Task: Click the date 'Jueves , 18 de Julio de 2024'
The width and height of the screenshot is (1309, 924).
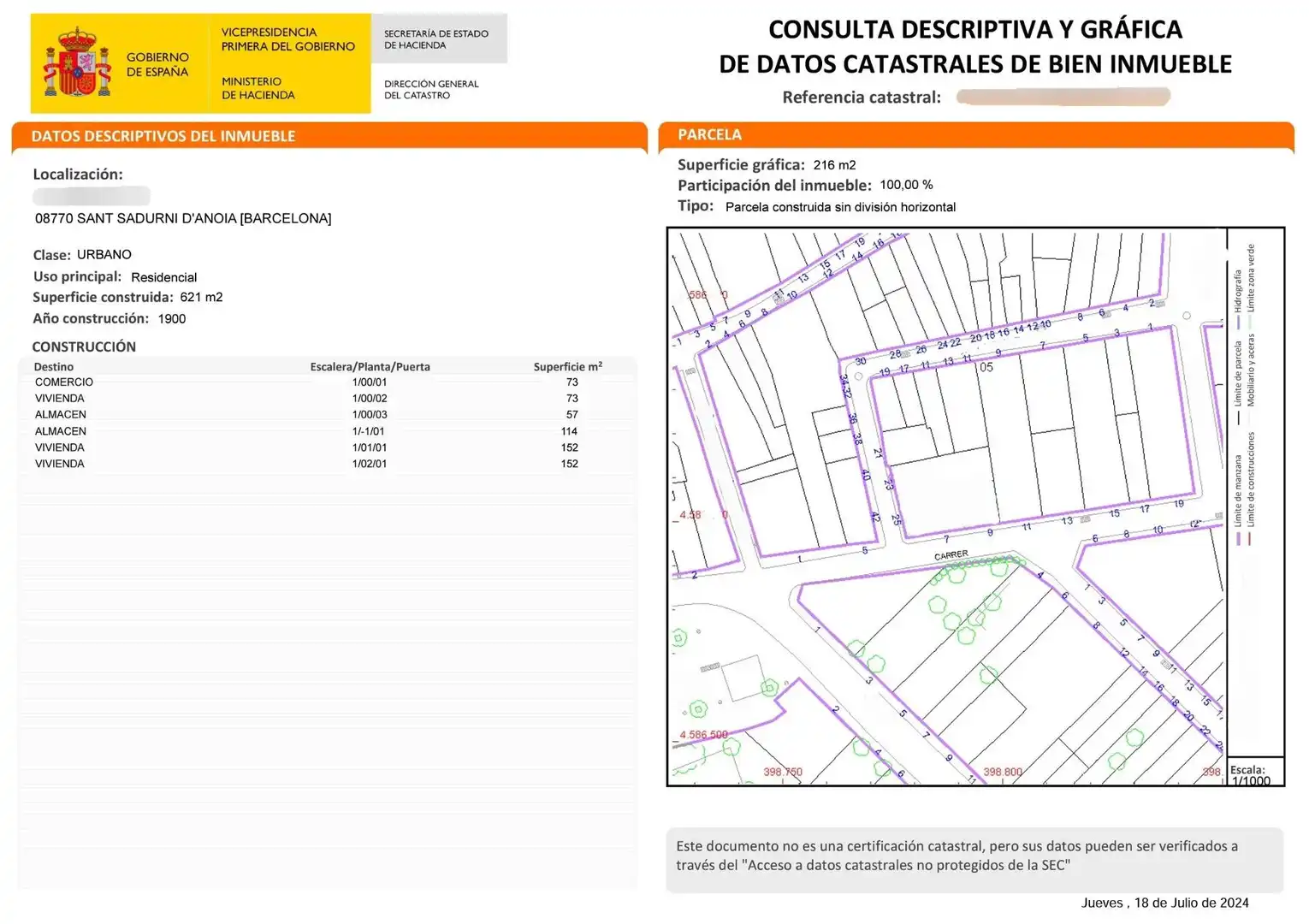Action: (1164, 903)
